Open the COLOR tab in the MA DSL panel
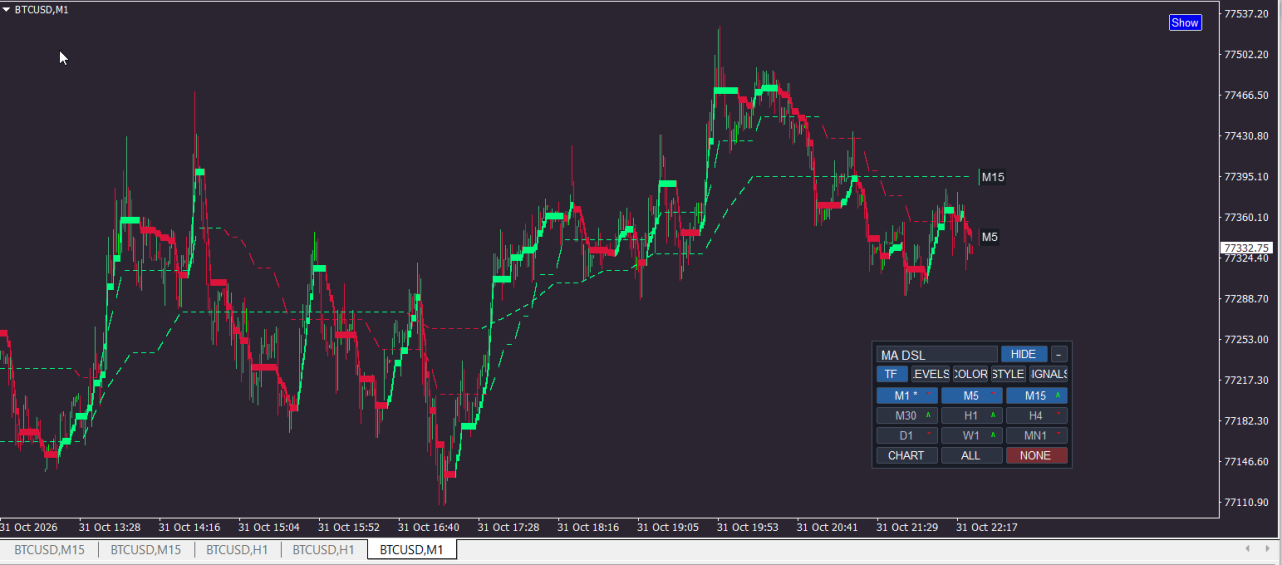This screenshot has height=565, width=1282. pos(970,374)
